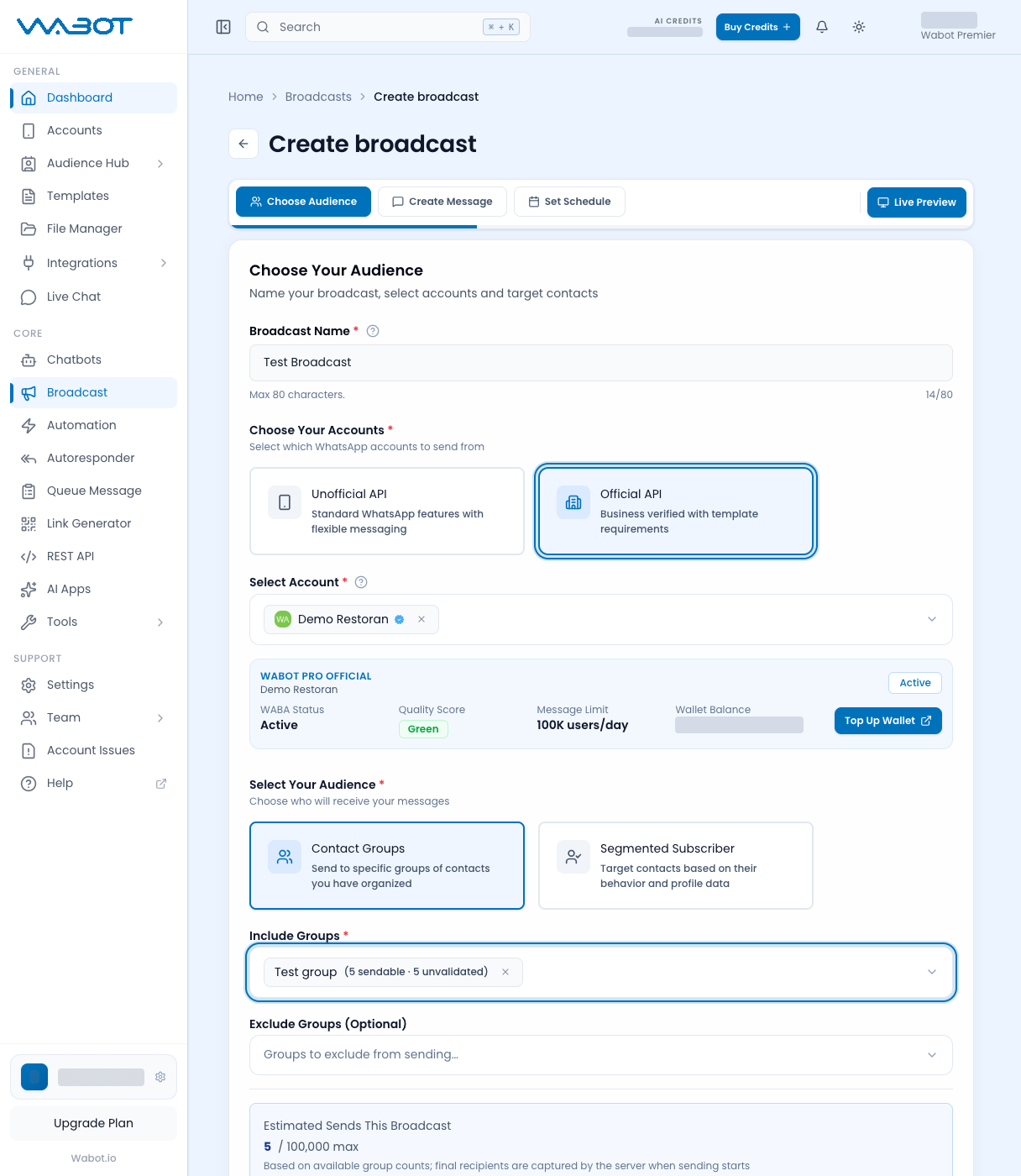Switch to Set Schedule step tab
The width and height of the screenshot is (1021, 1176).
click(x=569, y=202)
